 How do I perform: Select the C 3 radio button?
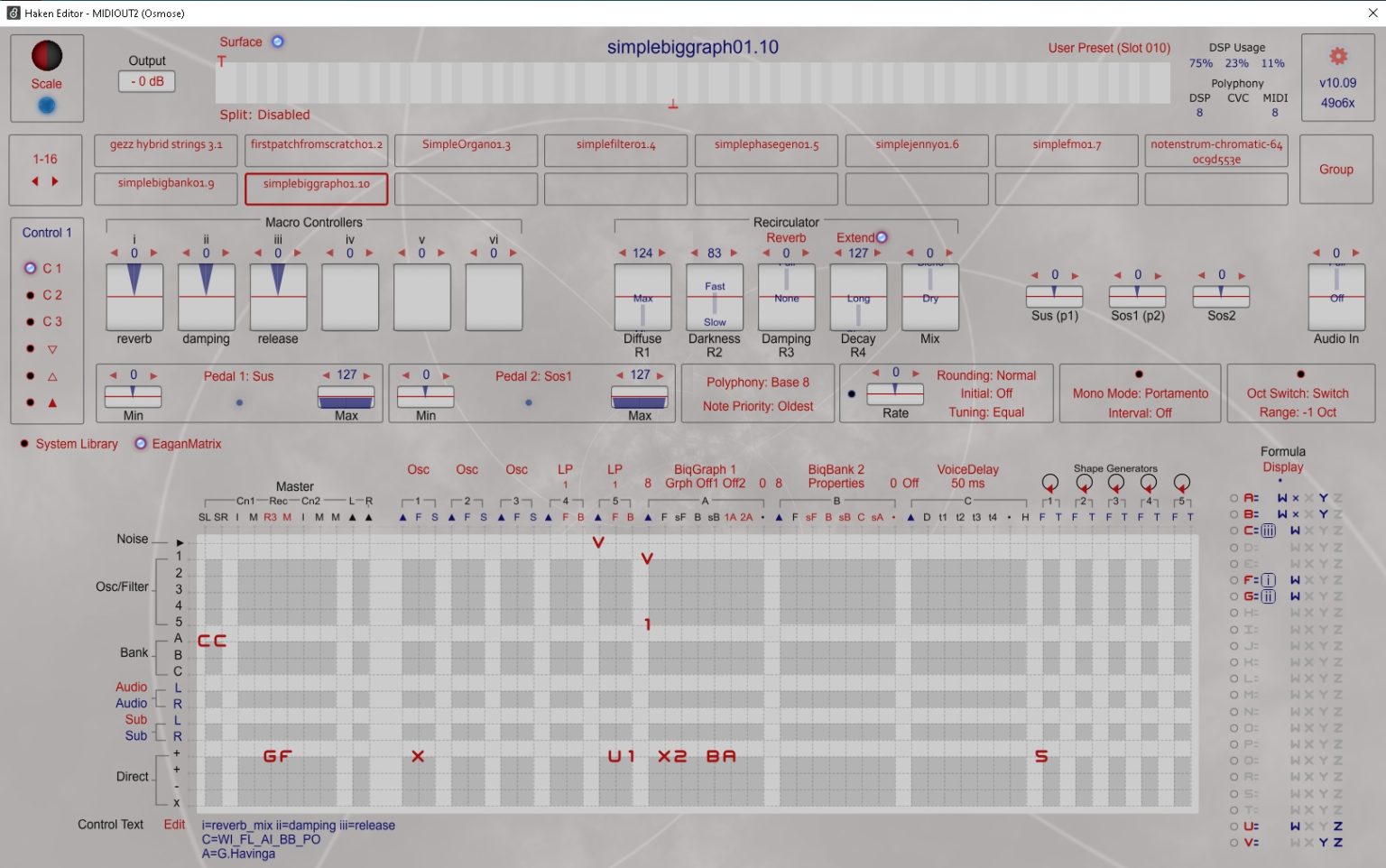point(31,321)
